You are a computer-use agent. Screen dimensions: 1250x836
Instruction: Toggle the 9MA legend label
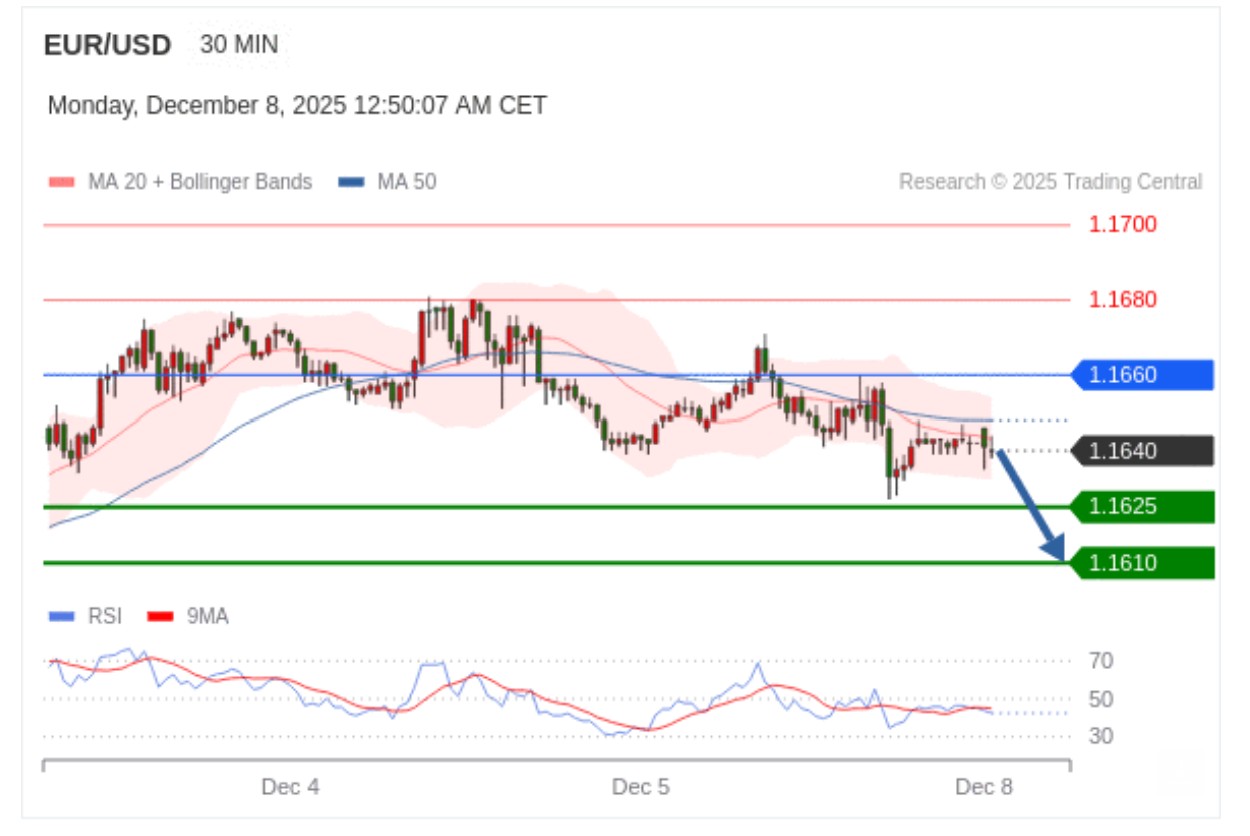point(207,616)
